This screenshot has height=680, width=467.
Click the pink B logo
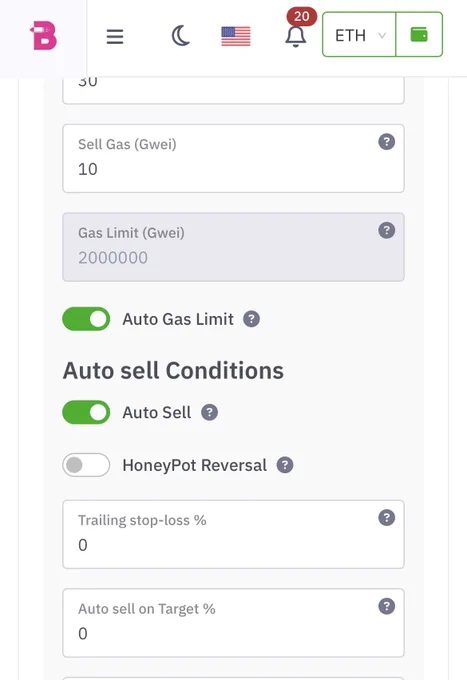pos(43,36)
